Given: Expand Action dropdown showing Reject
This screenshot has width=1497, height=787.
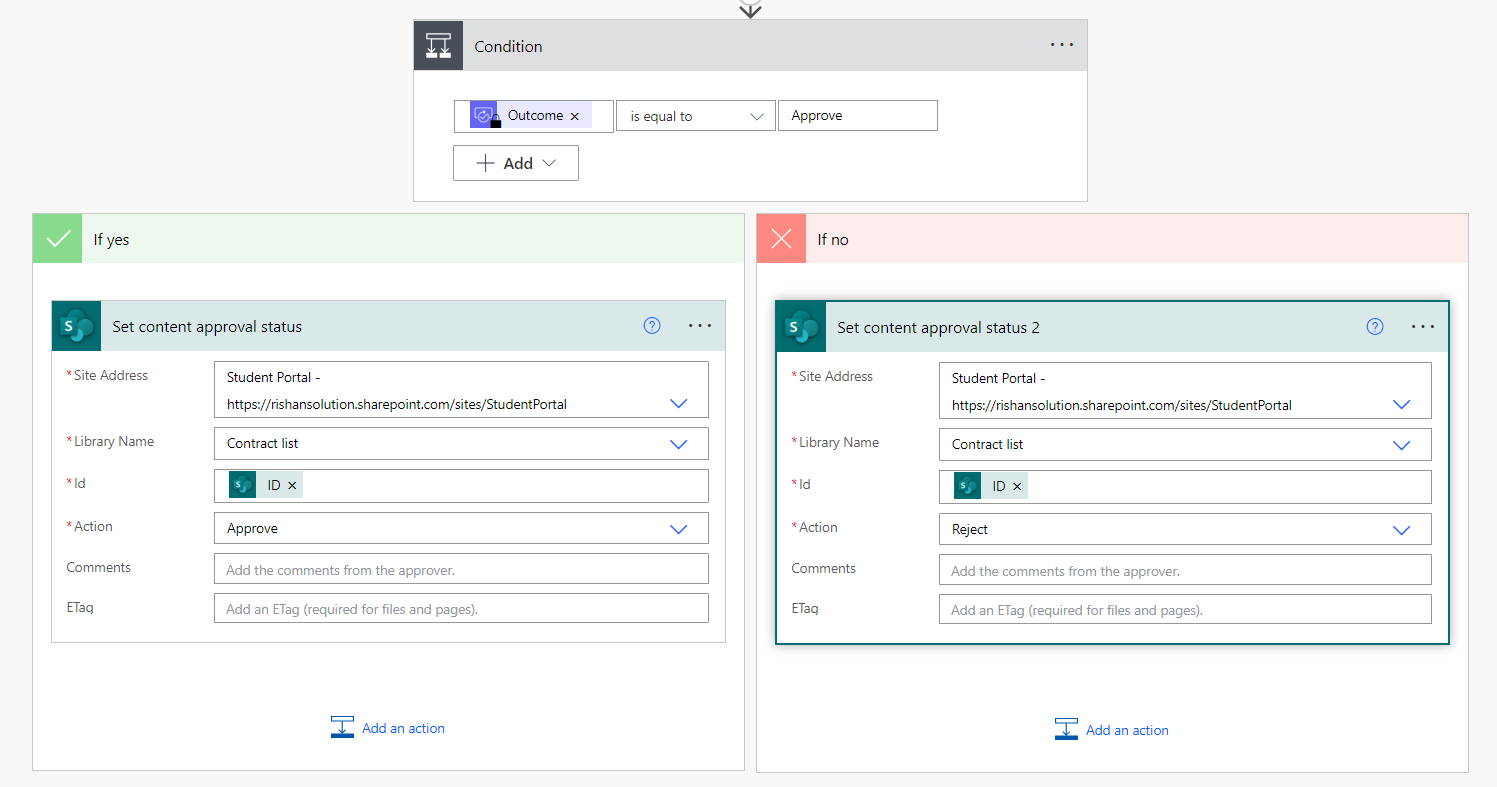Looking at the screenshot, I should point(1401,530).
